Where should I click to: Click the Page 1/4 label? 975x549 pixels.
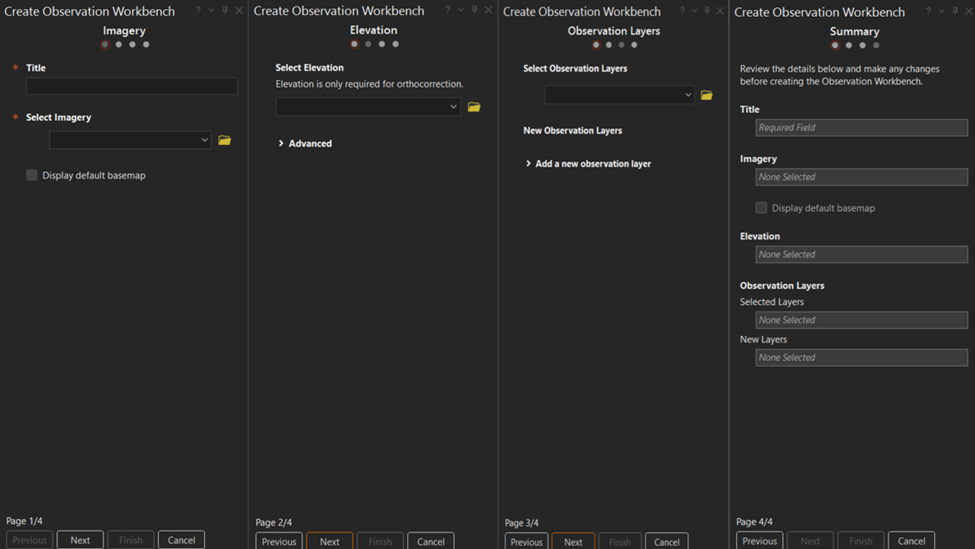(24, 521)
